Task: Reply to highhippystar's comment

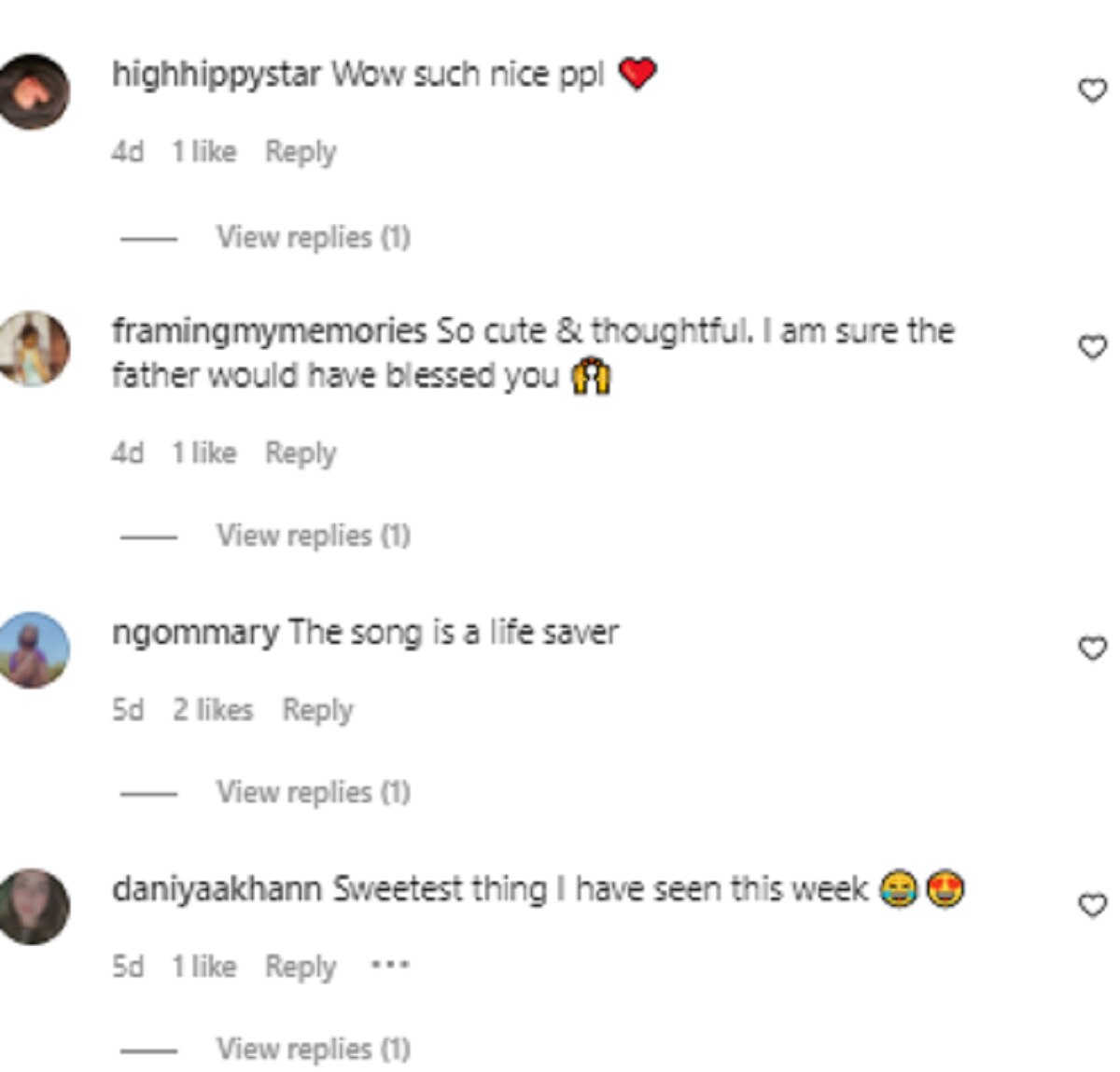Action: coord(300,151)
